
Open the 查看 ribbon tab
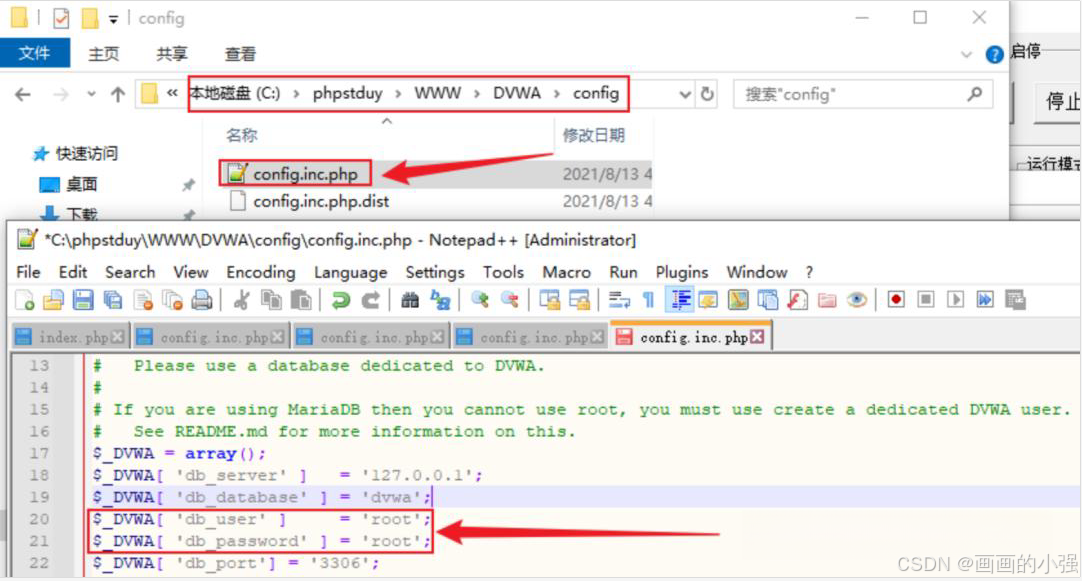[240, 54]
